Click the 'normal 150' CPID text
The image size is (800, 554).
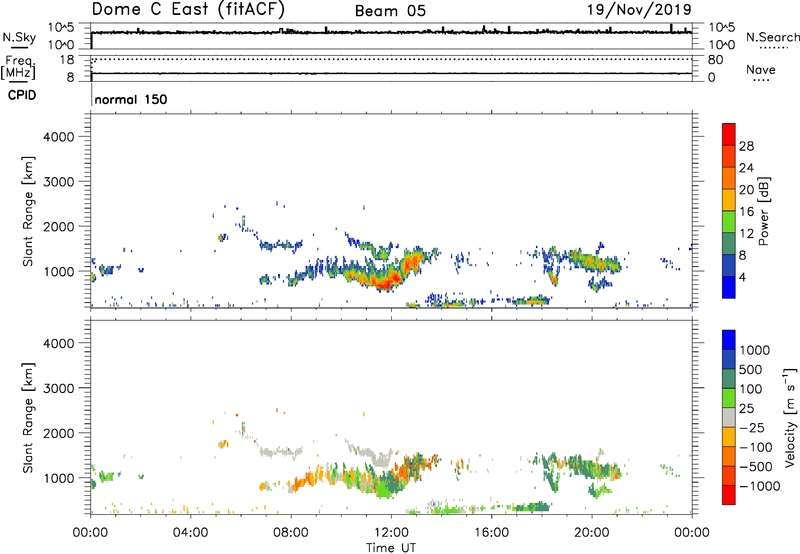tap(131, 99)
